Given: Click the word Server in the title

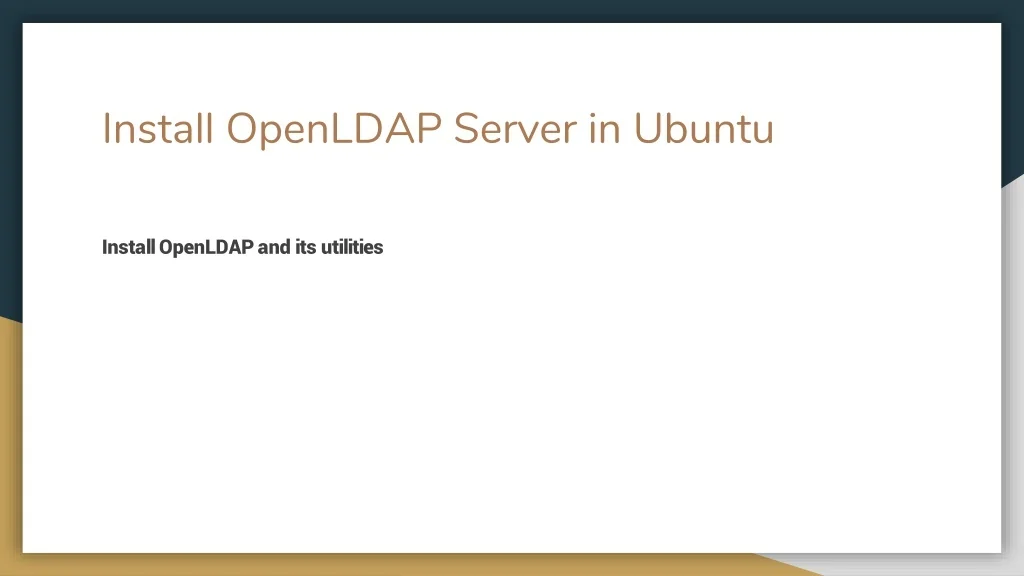Looking at the screenshot, I should [515, 129].
